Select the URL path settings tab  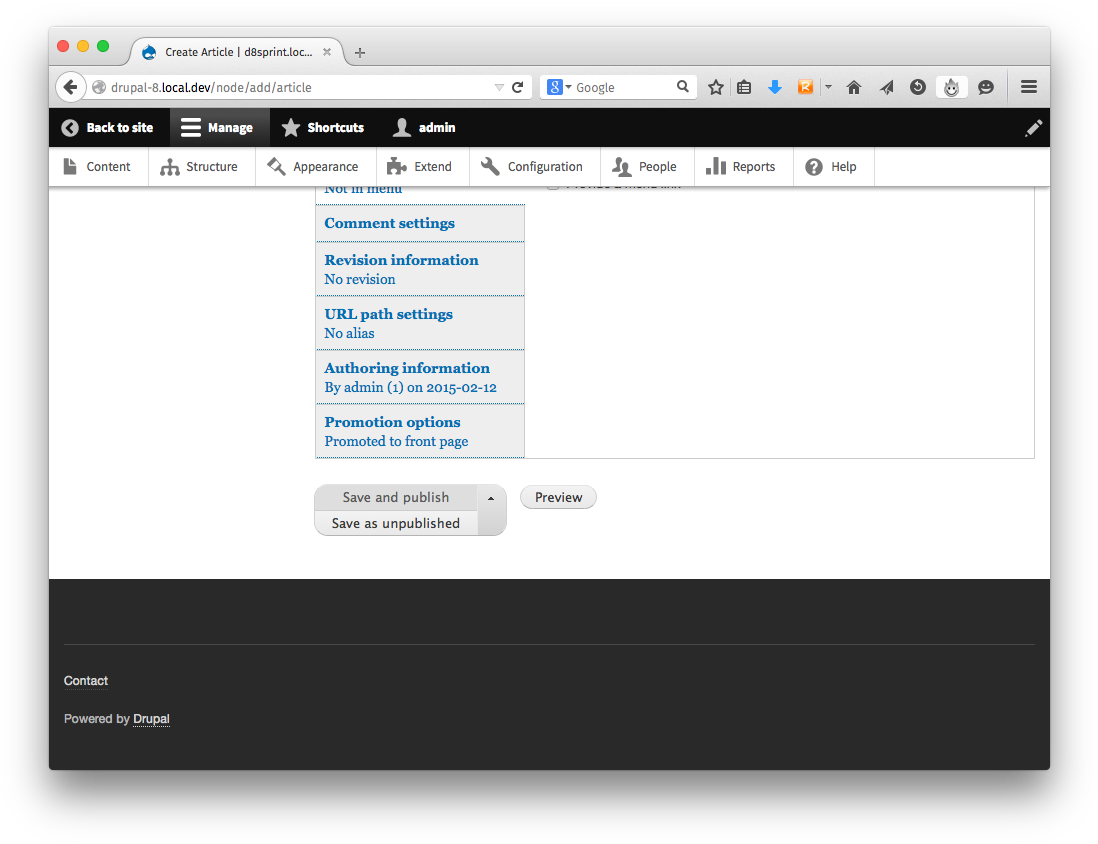click(x=419, y=323)
